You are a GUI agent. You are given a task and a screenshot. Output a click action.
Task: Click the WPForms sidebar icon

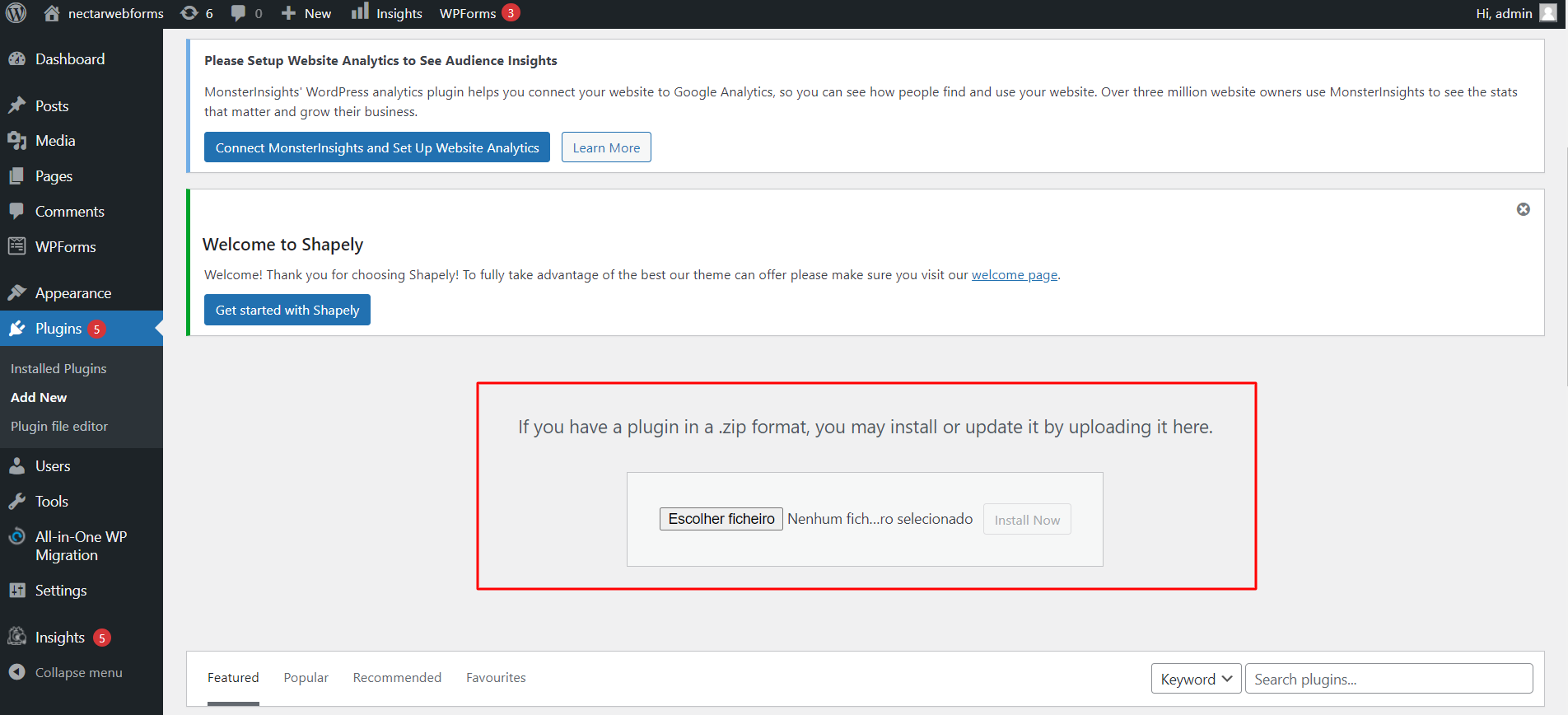pyautogui.click(x=16, y=246)
